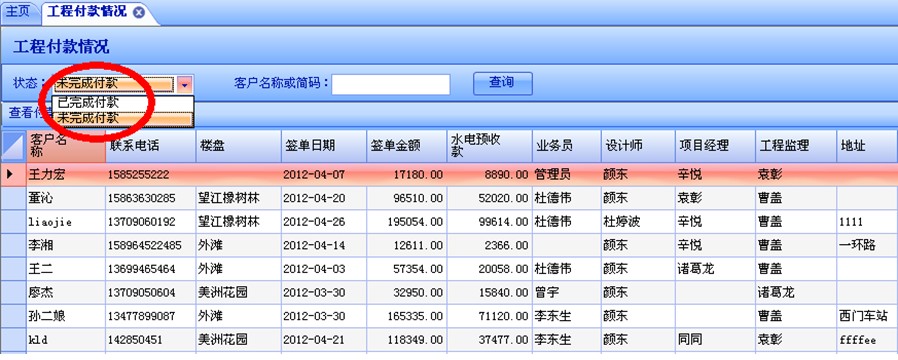Click amount 118349.00 cell
Viewport: 898px width, 360px height.
tap(406, 339)
